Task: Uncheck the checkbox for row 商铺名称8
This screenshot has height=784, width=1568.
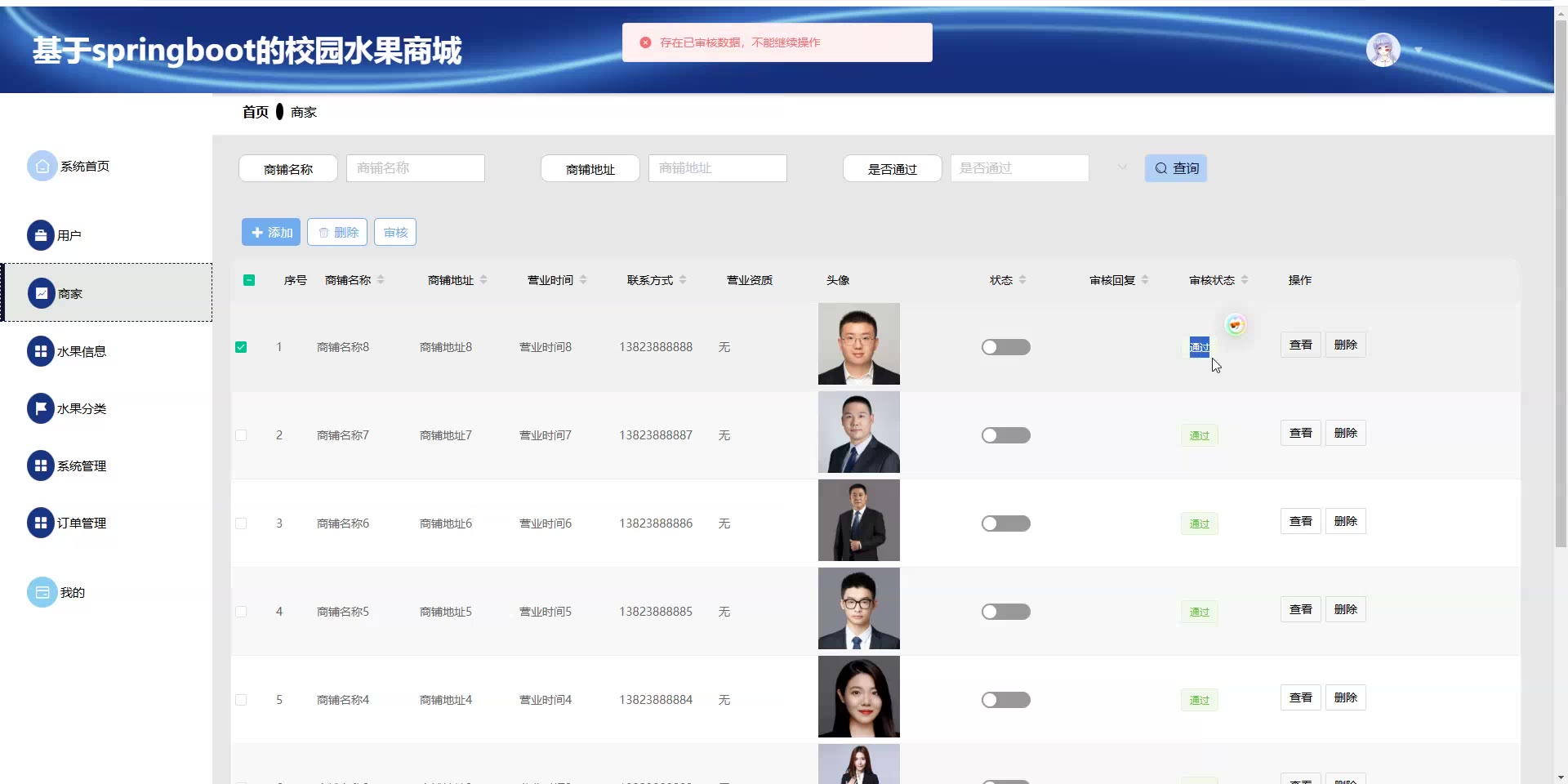Action: (241, 347)
